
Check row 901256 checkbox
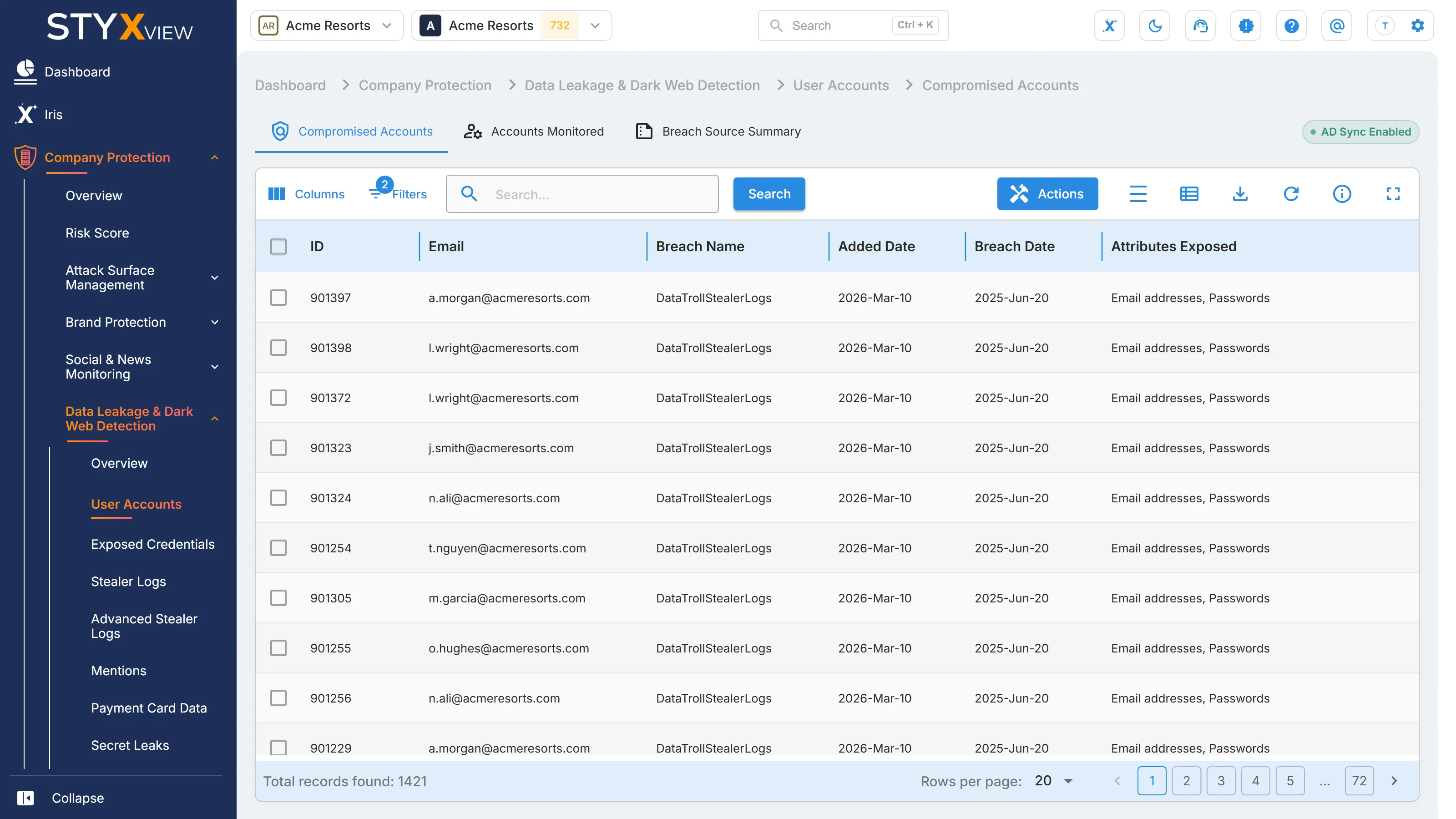point(278,698)
